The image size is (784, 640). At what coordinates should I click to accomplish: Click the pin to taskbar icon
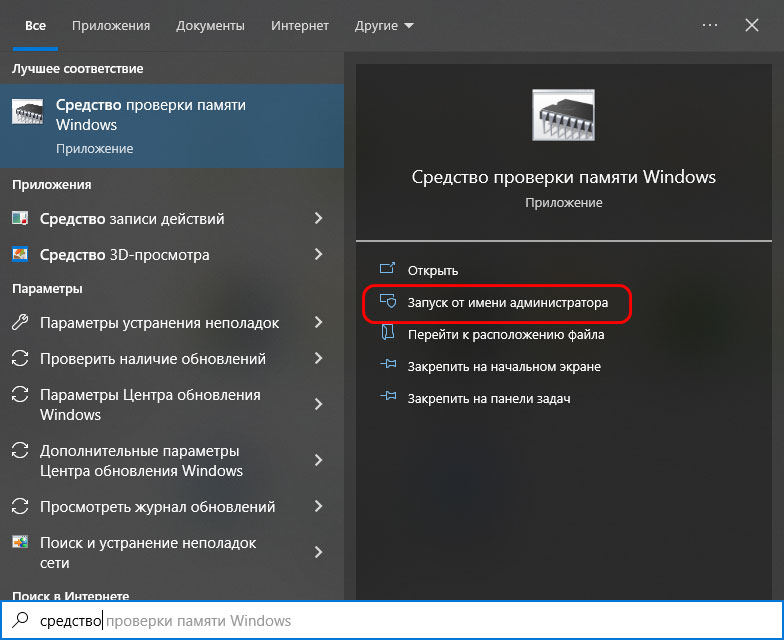pos(388,396)
